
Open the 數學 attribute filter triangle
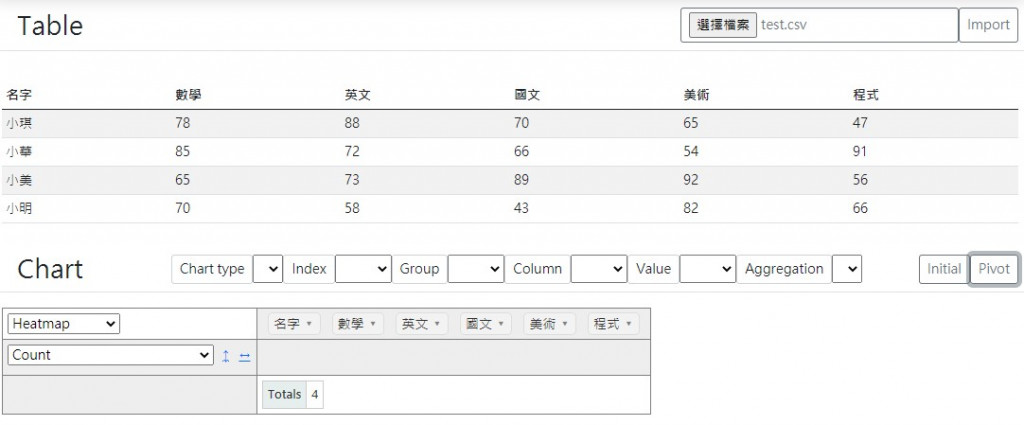[373, 324]
